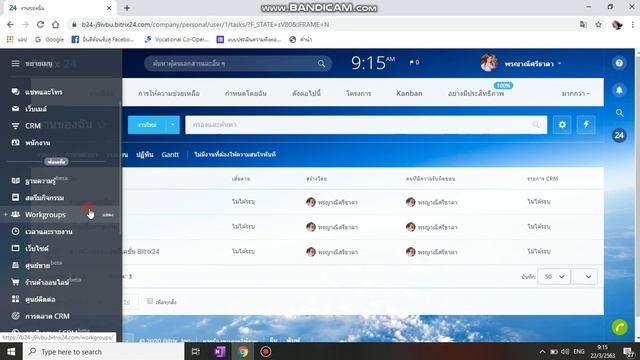Click the deadline column header
This screenshot has width=640, height=360.
tap(240, 179)
